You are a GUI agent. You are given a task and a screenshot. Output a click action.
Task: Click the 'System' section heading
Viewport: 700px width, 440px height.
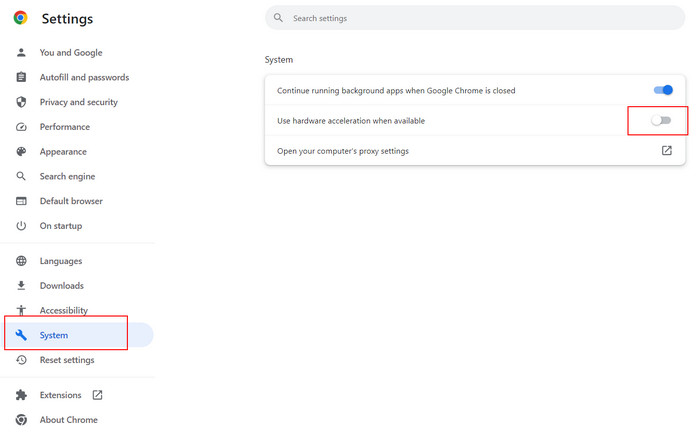(279, 60)
